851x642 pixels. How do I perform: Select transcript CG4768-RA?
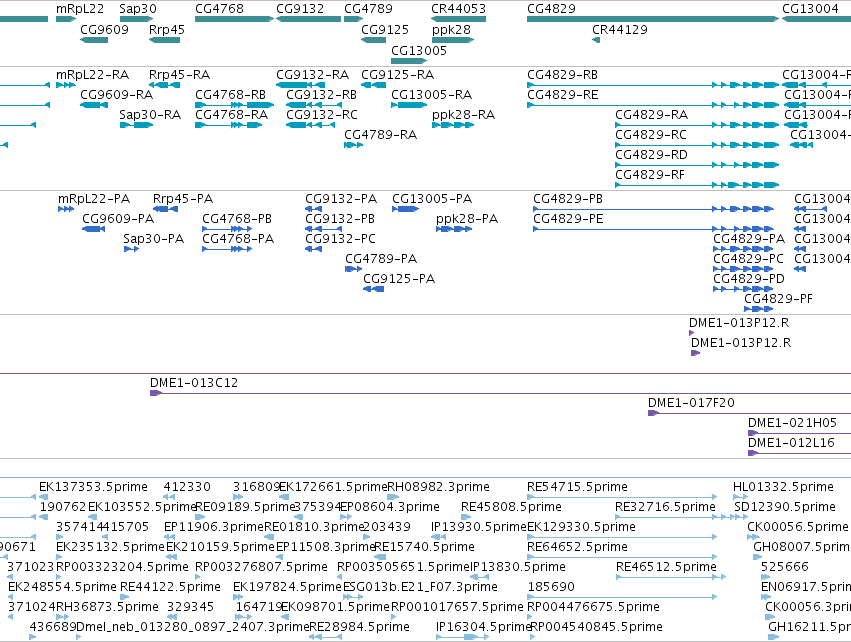pyautogui.click(x=228, y=125)
